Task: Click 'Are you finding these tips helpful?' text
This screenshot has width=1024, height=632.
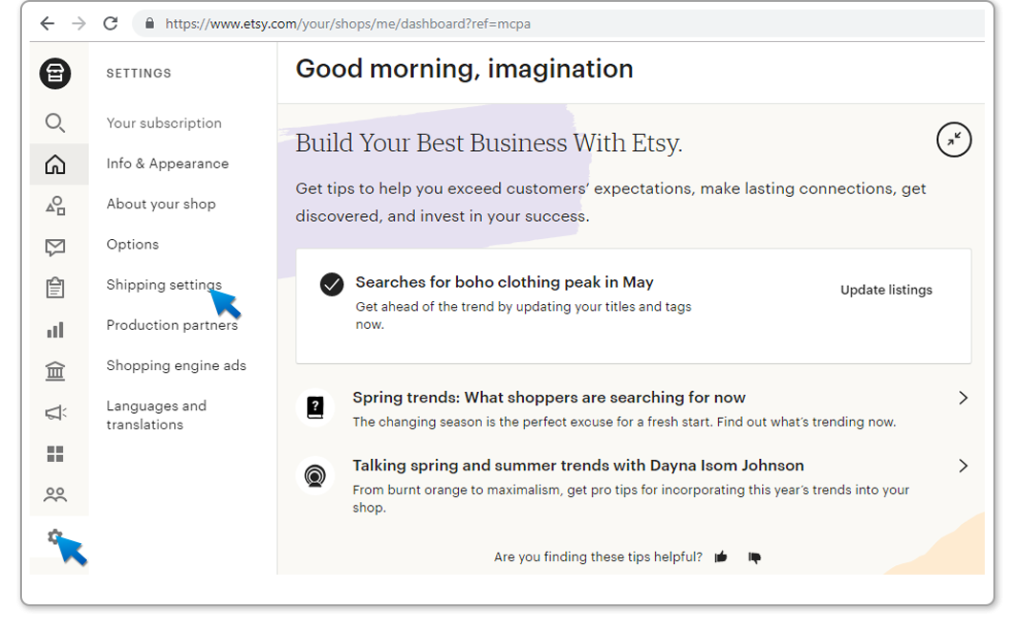Action: pyautogui.click(x=598, y=557)
